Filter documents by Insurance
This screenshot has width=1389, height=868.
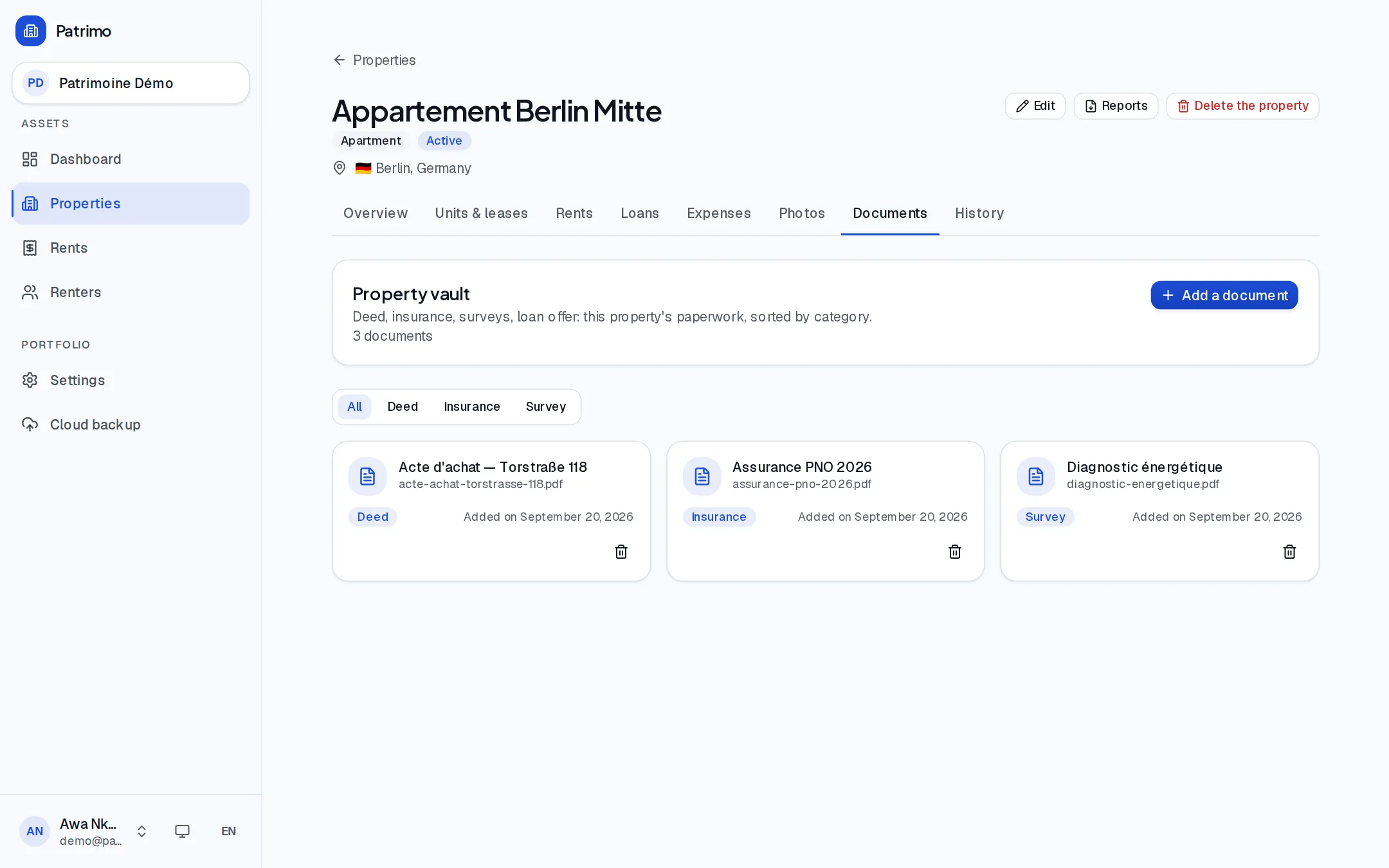point(472,407)
